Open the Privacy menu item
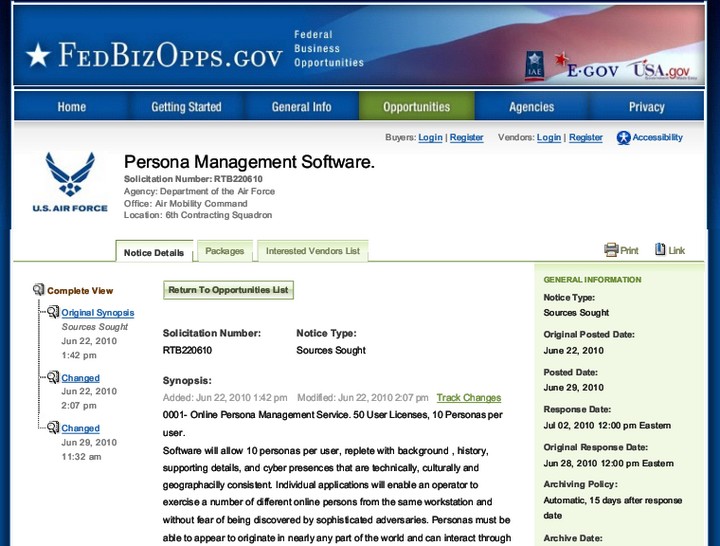This screenshot has width=720, height=546. tap(647, 107)
